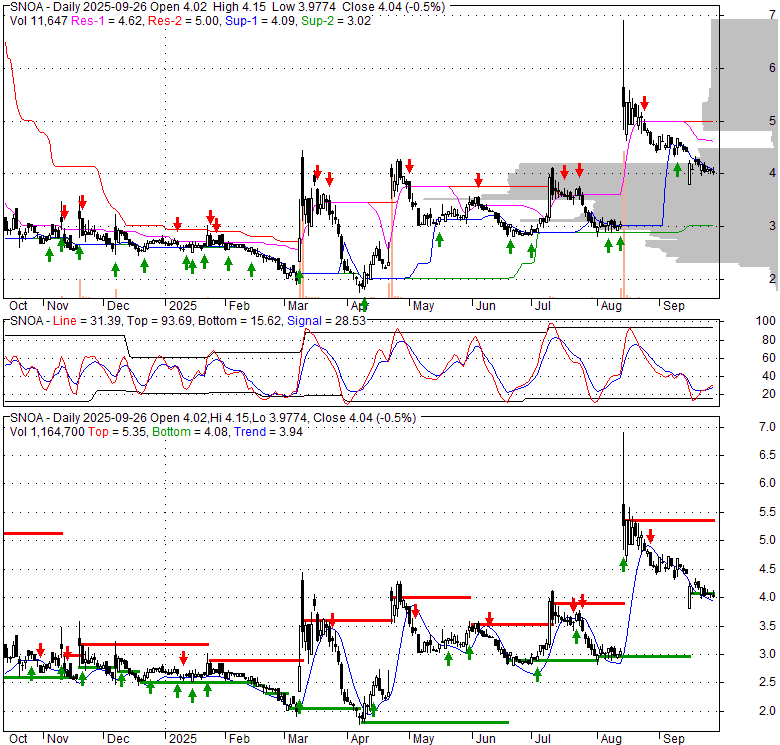Select the 2.5 price level on bottom scale

pos(767,682)
